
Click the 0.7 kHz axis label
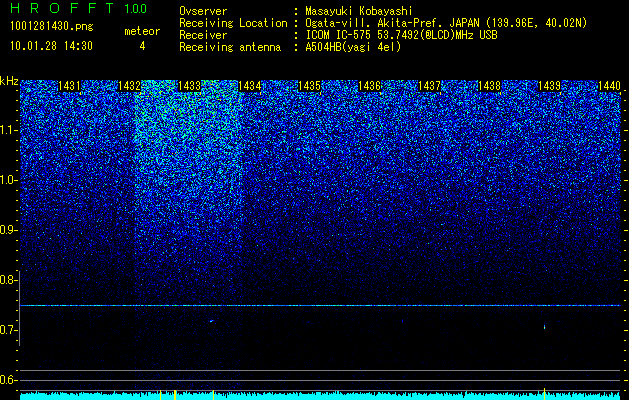coord(8,330)
